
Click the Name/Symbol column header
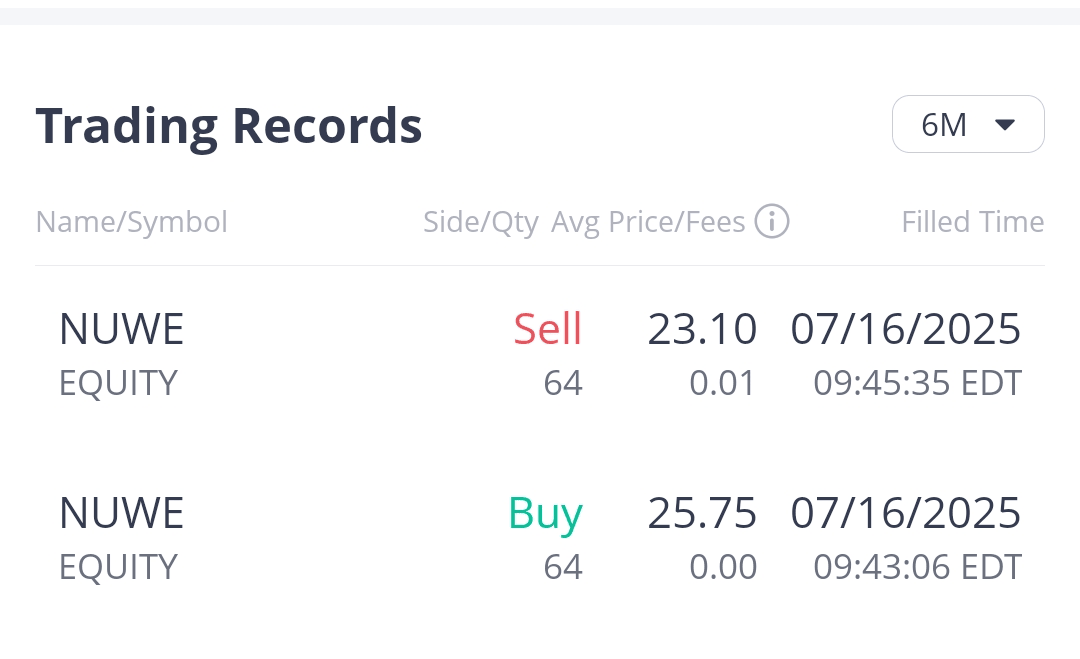132,222
